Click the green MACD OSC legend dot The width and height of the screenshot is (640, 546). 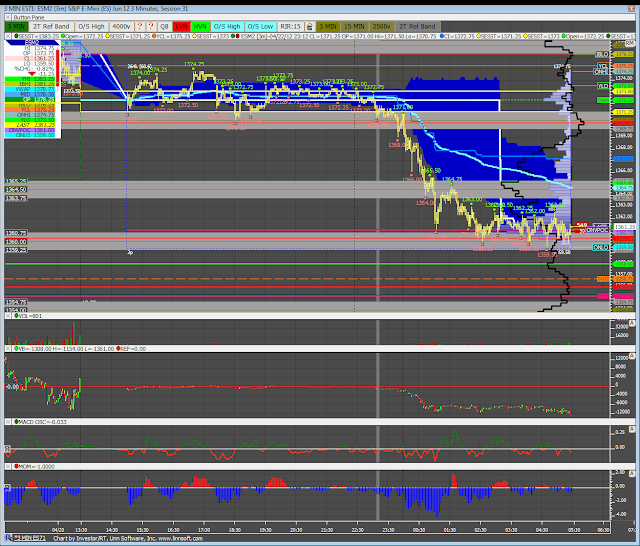(16, 422)
